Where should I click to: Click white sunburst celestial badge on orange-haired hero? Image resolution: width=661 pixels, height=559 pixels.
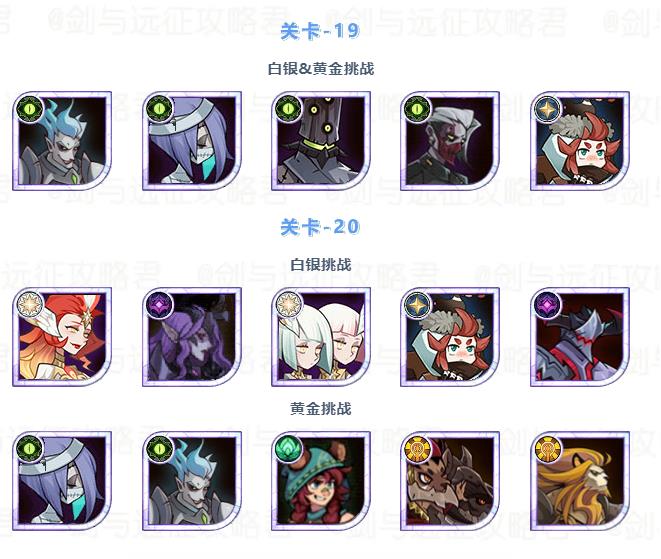click(30, 304)
